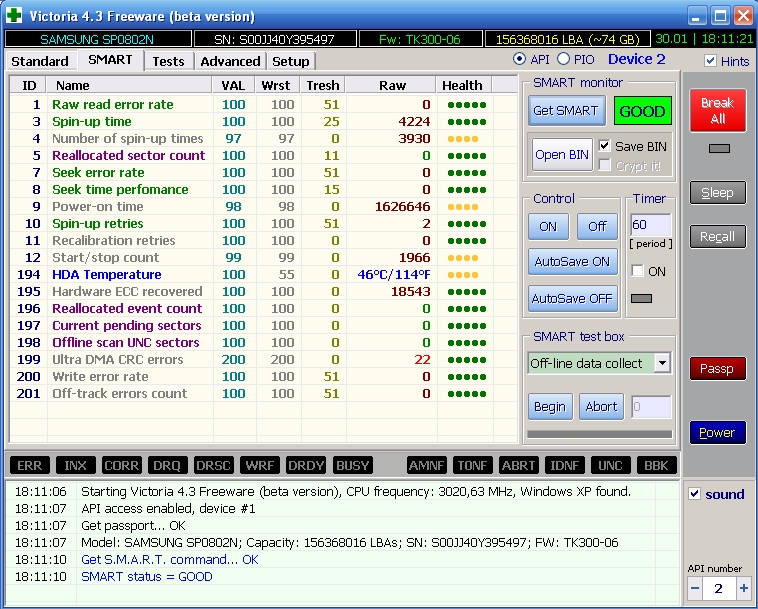The height and width of the screenshot is (609, 758).
Task: Click the Open BIN button
Action: click(x=561, y=155)
